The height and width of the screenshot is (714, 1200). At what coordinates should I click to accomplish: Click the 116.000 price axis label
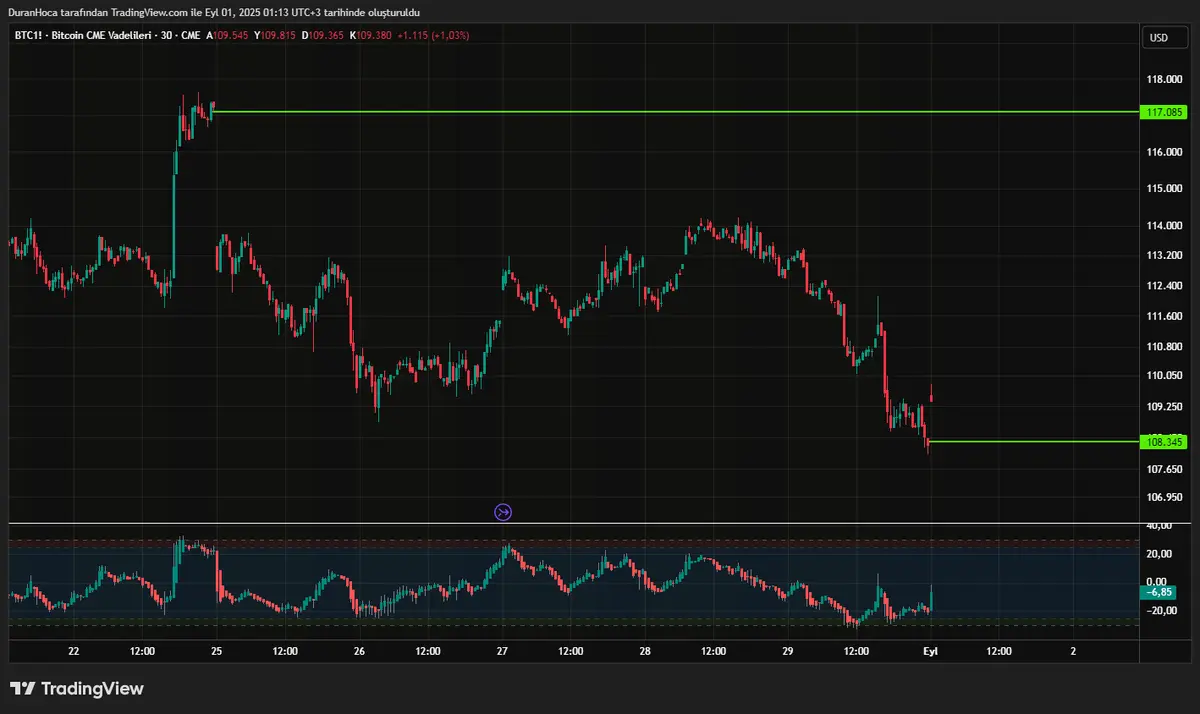1165,152
